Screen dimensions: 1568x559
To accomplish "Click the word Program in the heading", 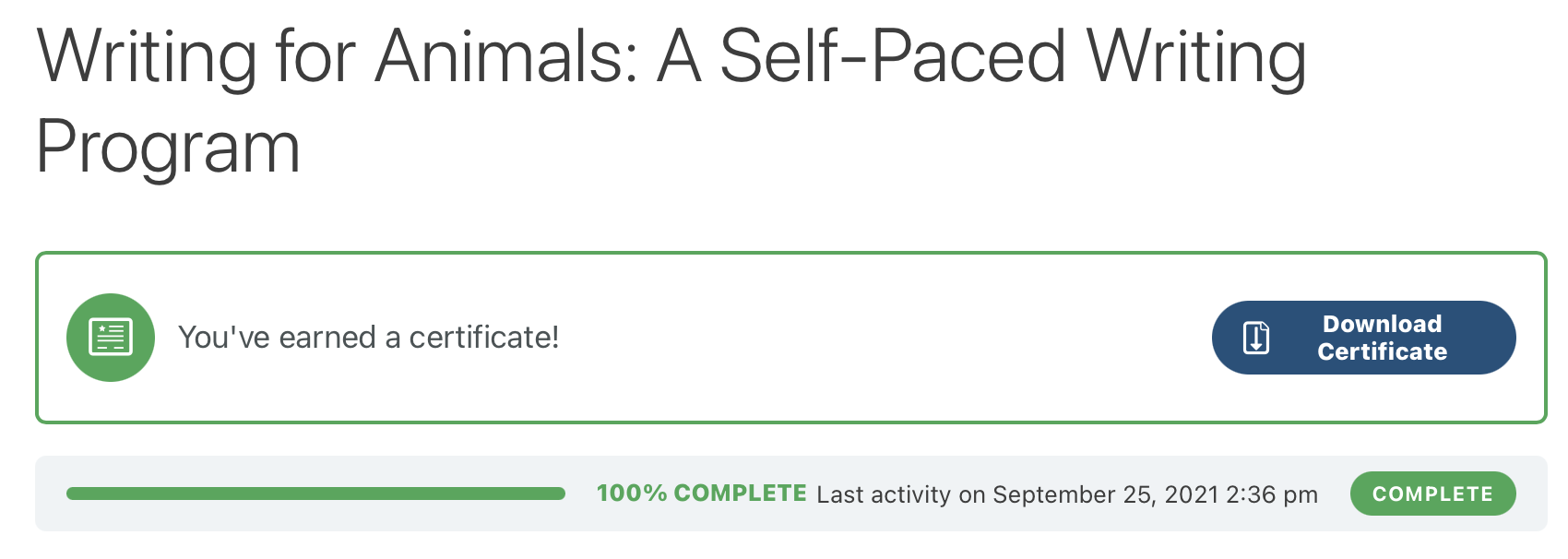I will tap(168, 148).
